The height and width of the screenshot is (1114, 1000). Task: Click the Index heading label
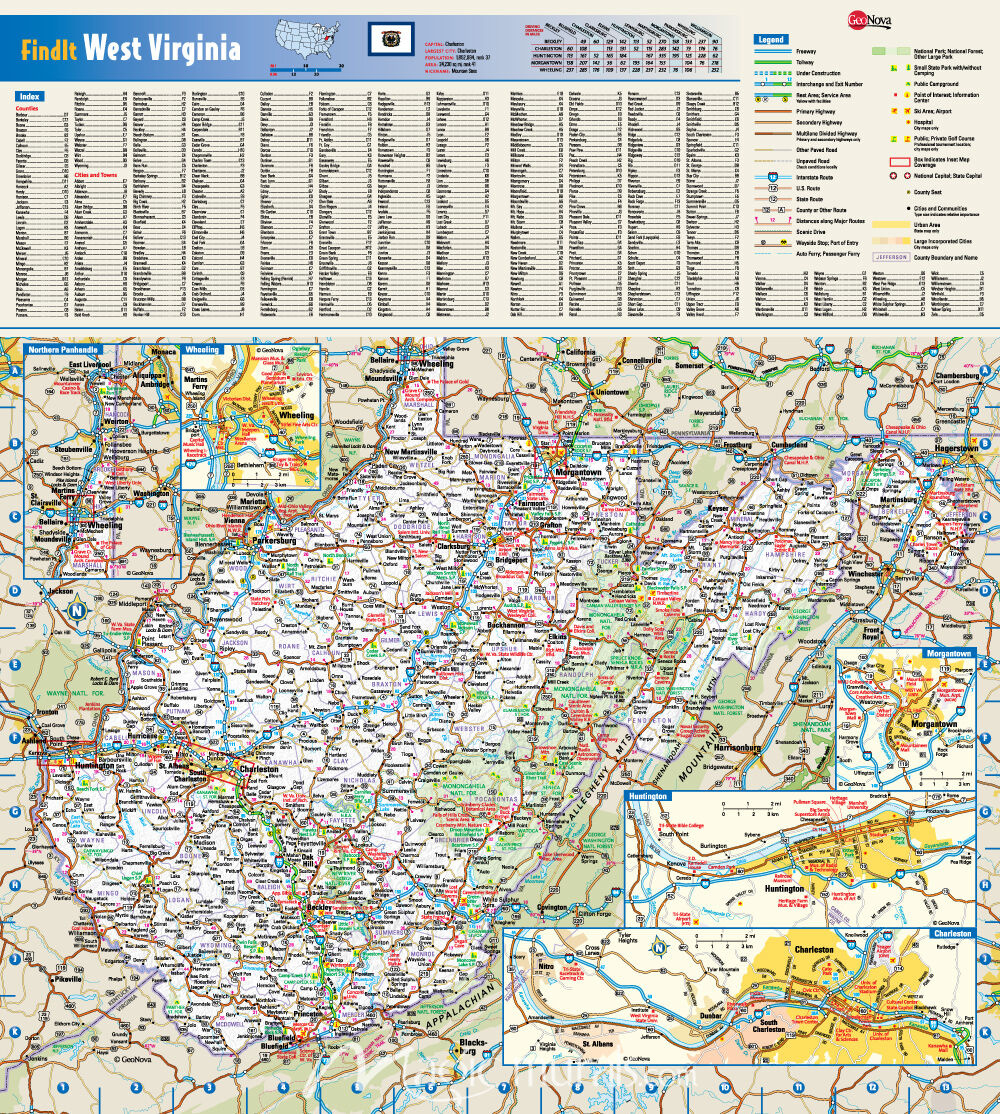29,97
